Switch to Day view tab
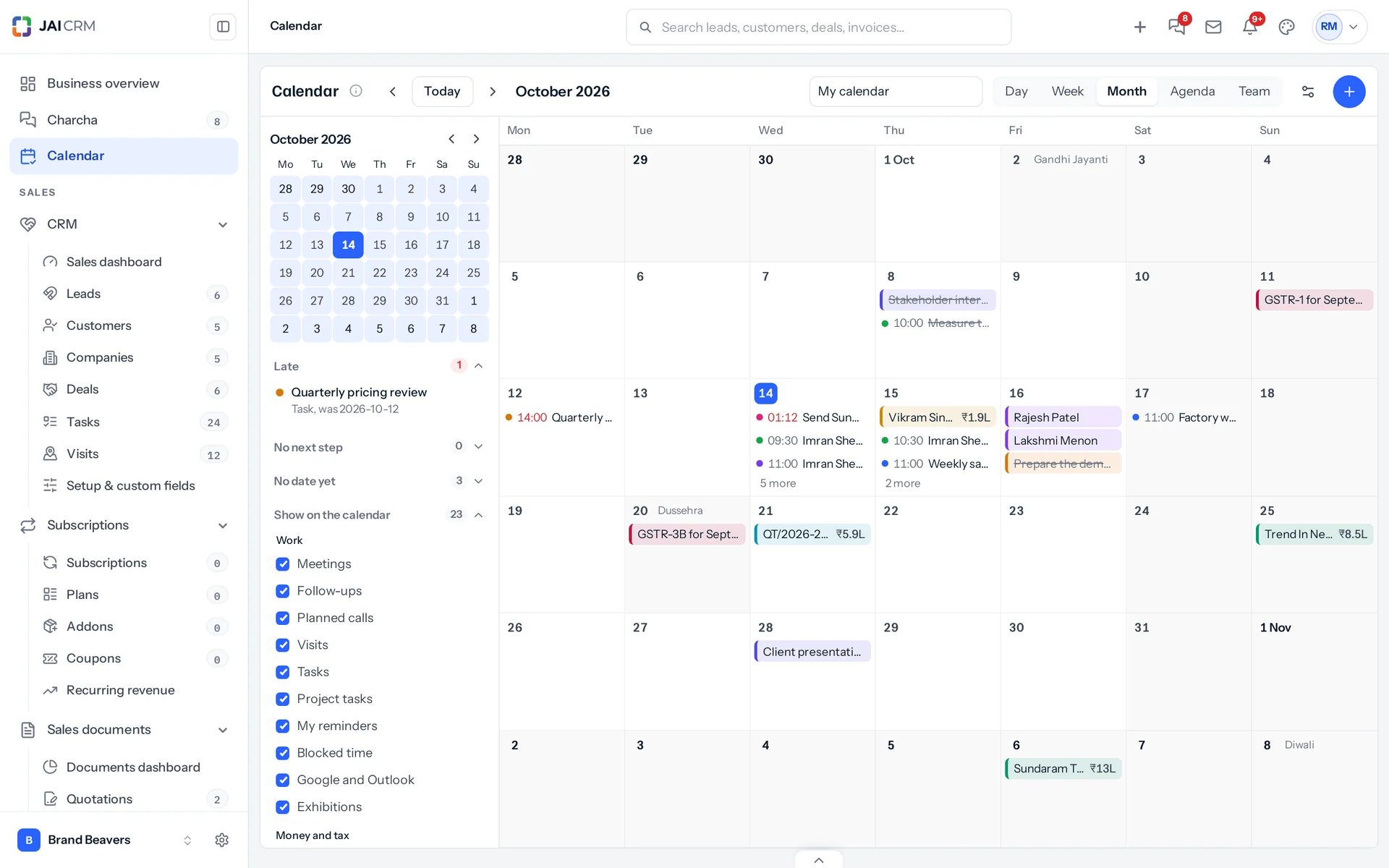This screenshot has height=868, width=1389. point(1016,91)
